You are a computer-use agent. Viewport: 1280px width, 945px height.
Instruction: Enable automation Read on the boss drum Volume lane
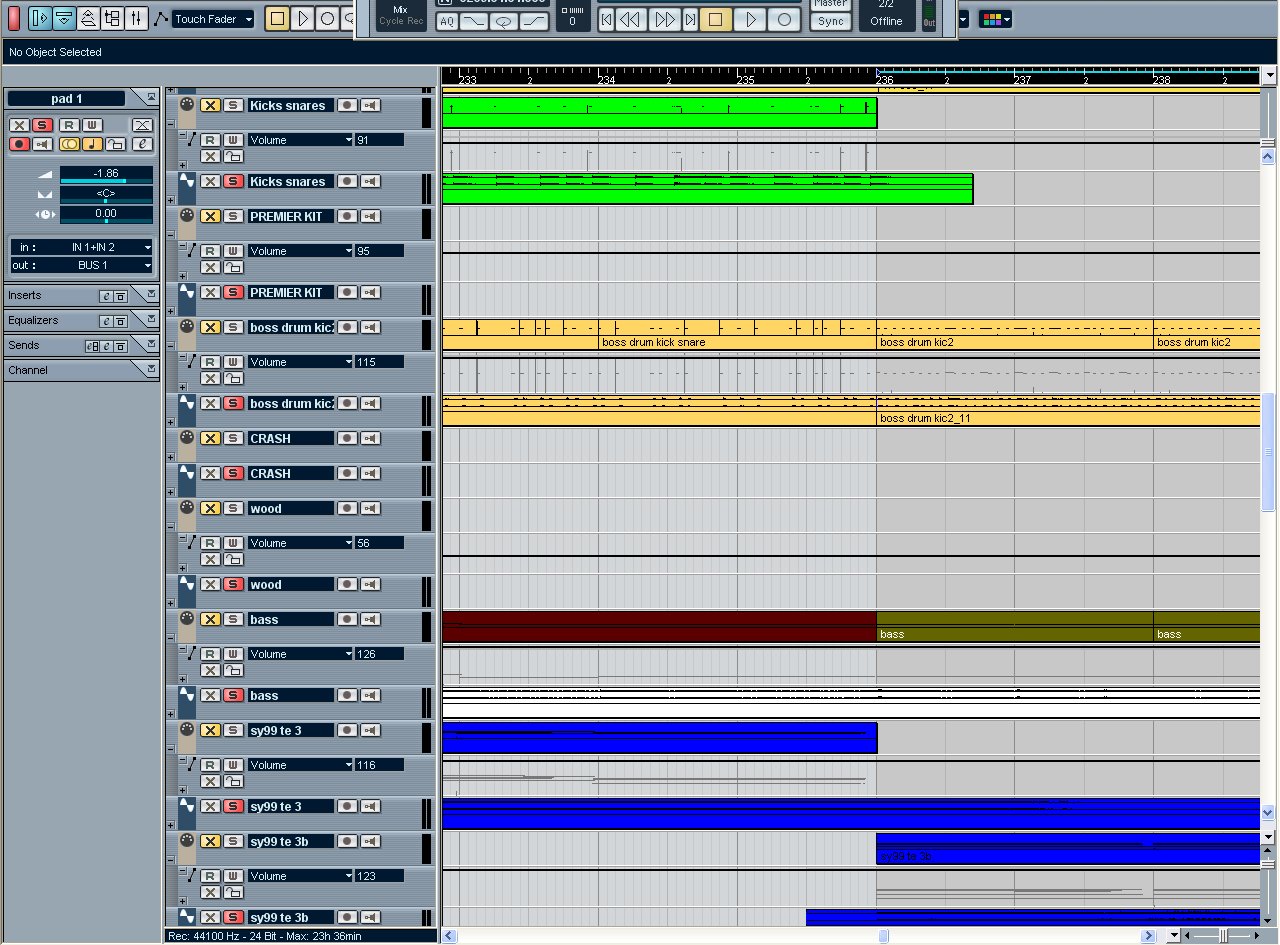point(210,362)
